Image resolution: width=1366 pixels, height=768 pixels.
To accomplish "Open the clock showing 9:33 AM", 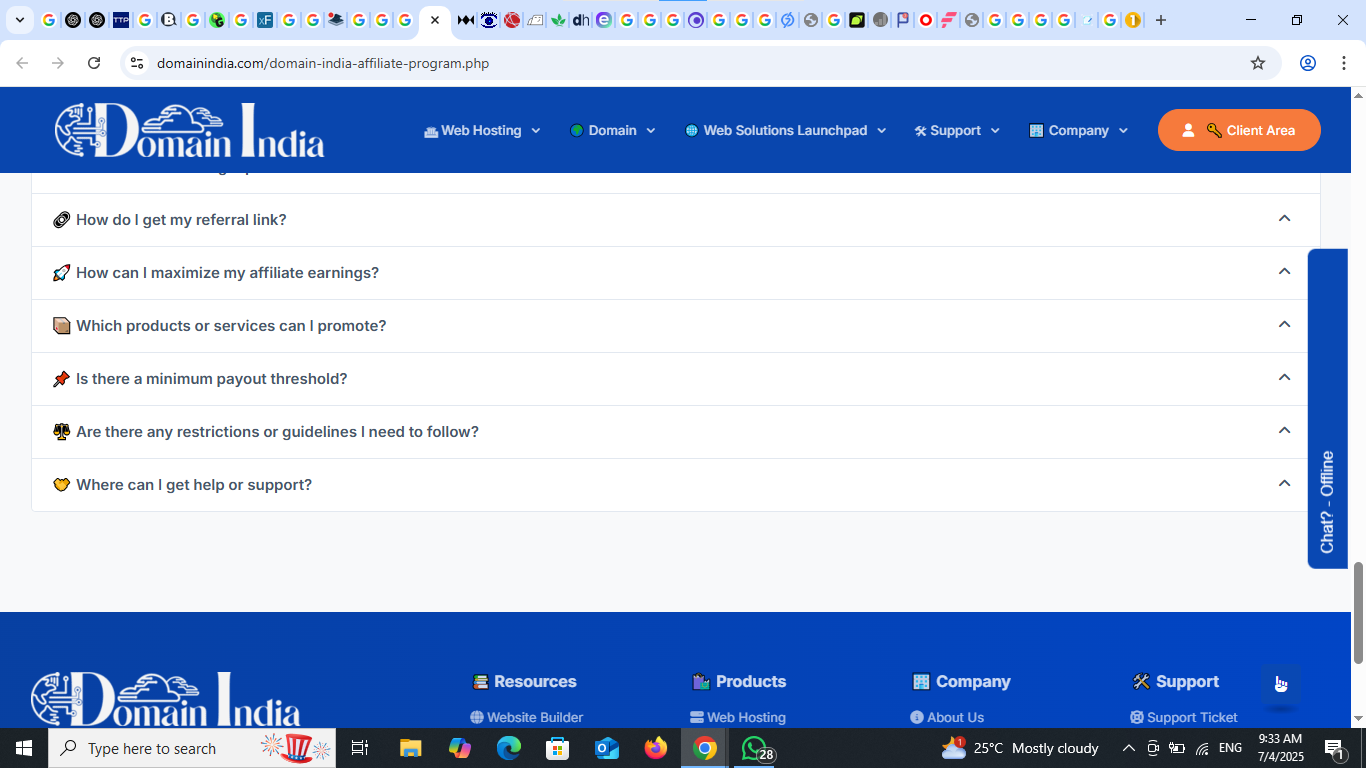I will point(1281,748).
